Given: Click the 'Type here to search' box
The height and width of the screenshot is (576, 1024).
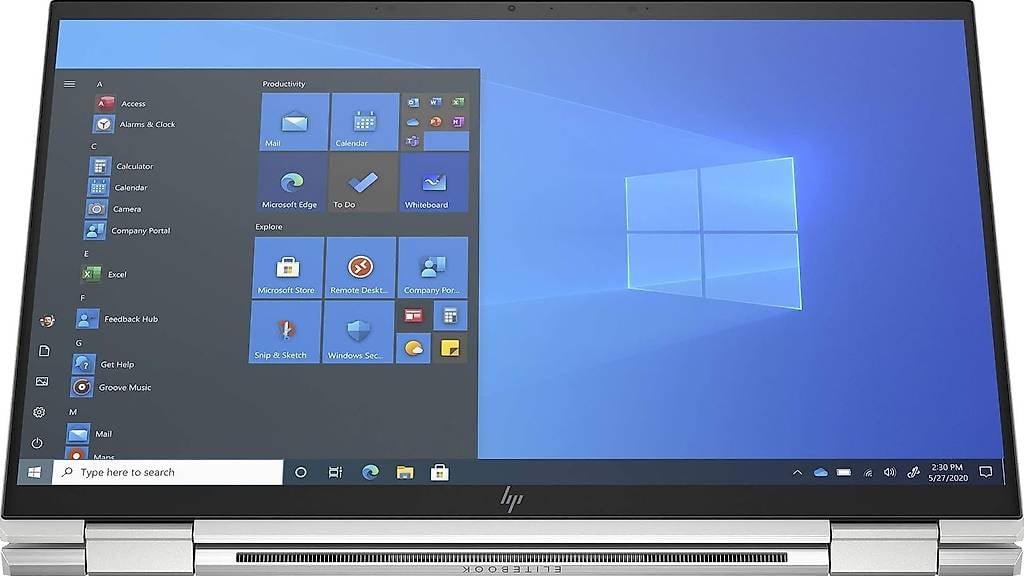Looking at the screenshot, I should coord(168,472).
